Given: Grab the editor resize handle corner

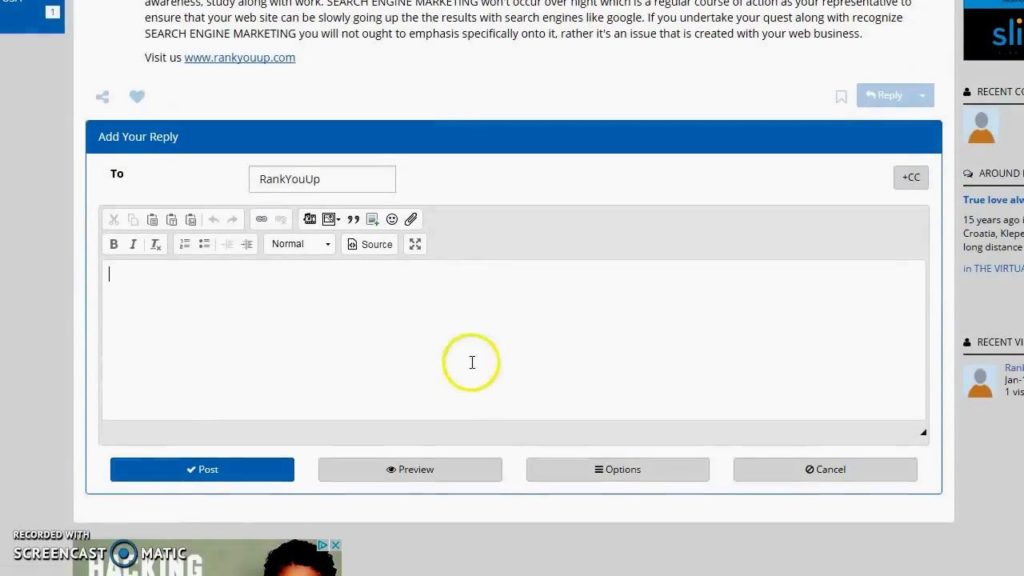Looking at the screenshot, I should [x=923, y=432].
